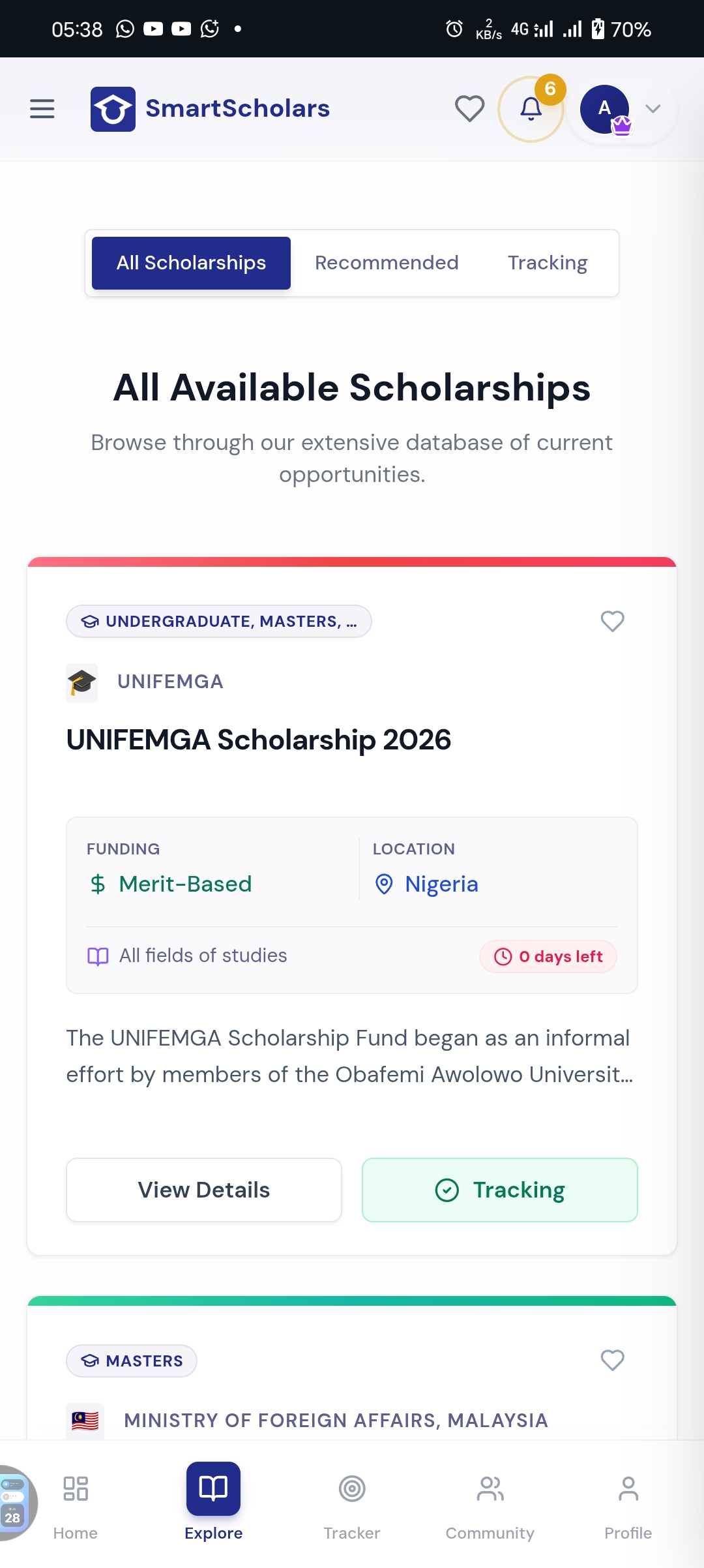
Task: Expand the Undergraduate, Masters level tag
Action: click(219, 622)
